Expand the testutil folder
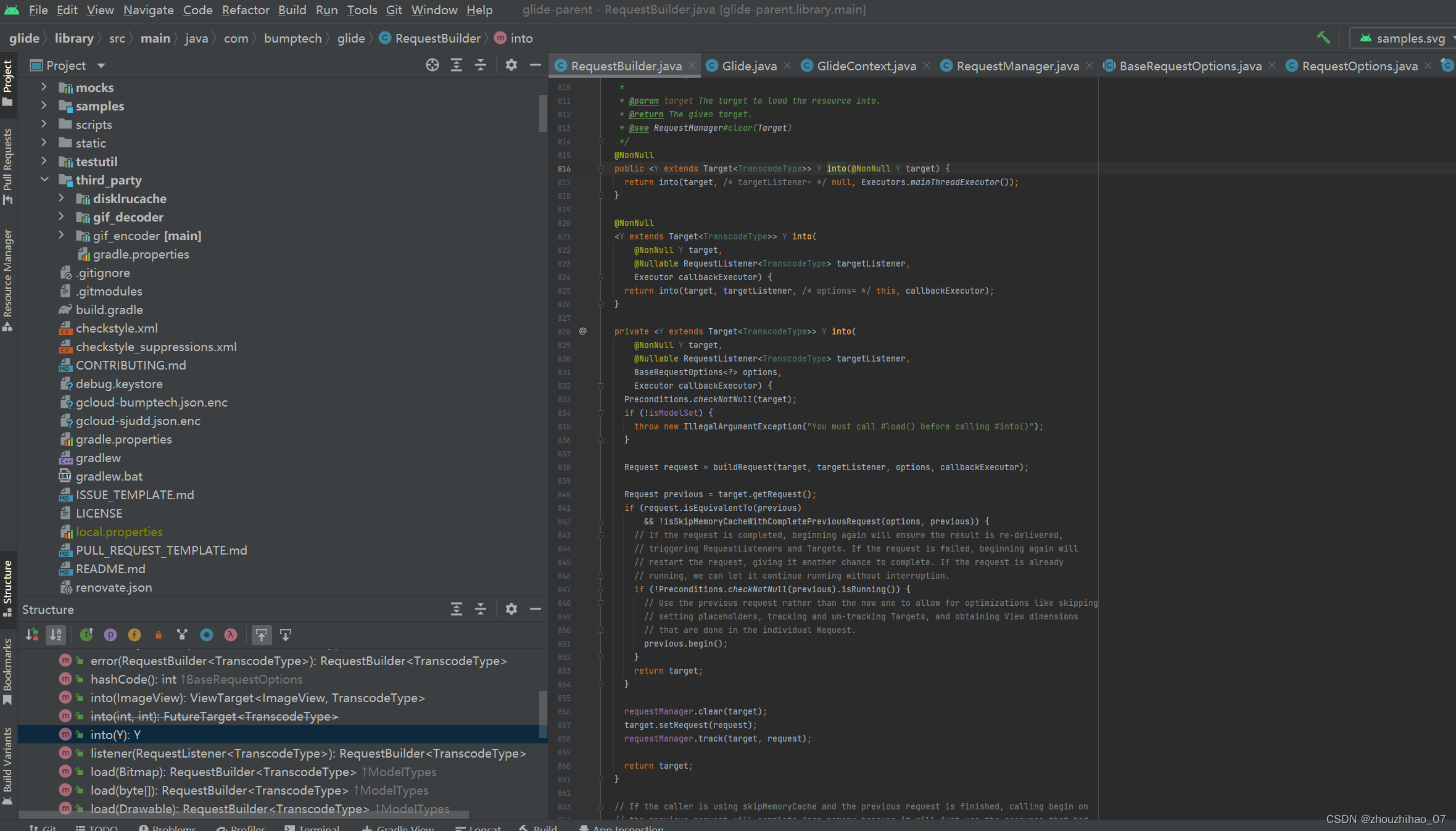Image resolution: width=1456 pixels, height=831 pixels. point(44,161)
